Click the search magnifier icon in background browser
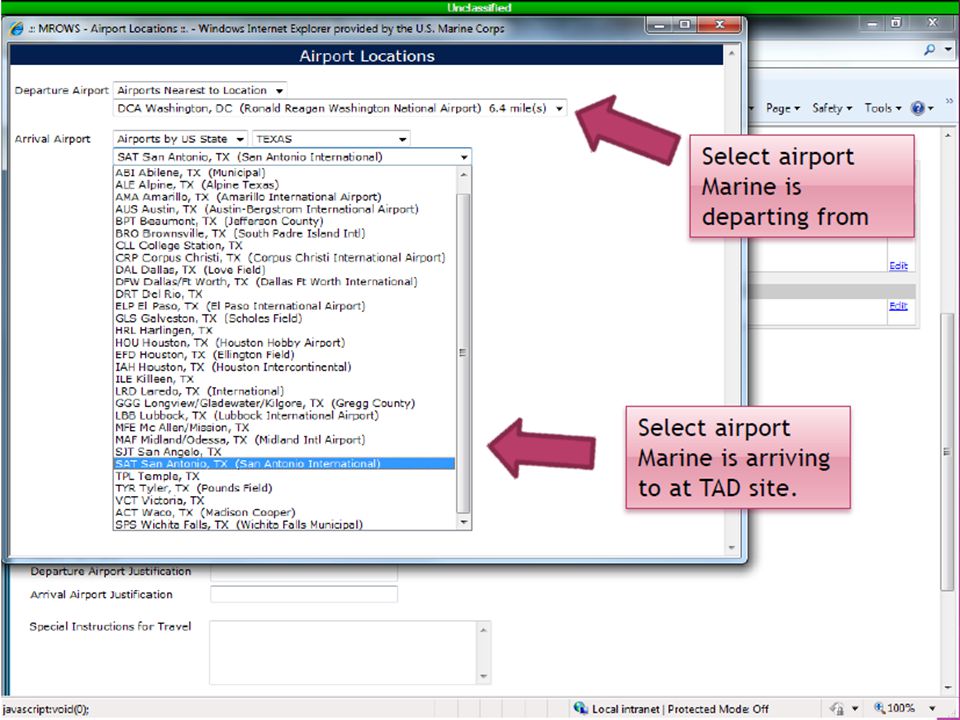Image resolution: width=960 pixels, height=720 pixels. tap(929, 50)
